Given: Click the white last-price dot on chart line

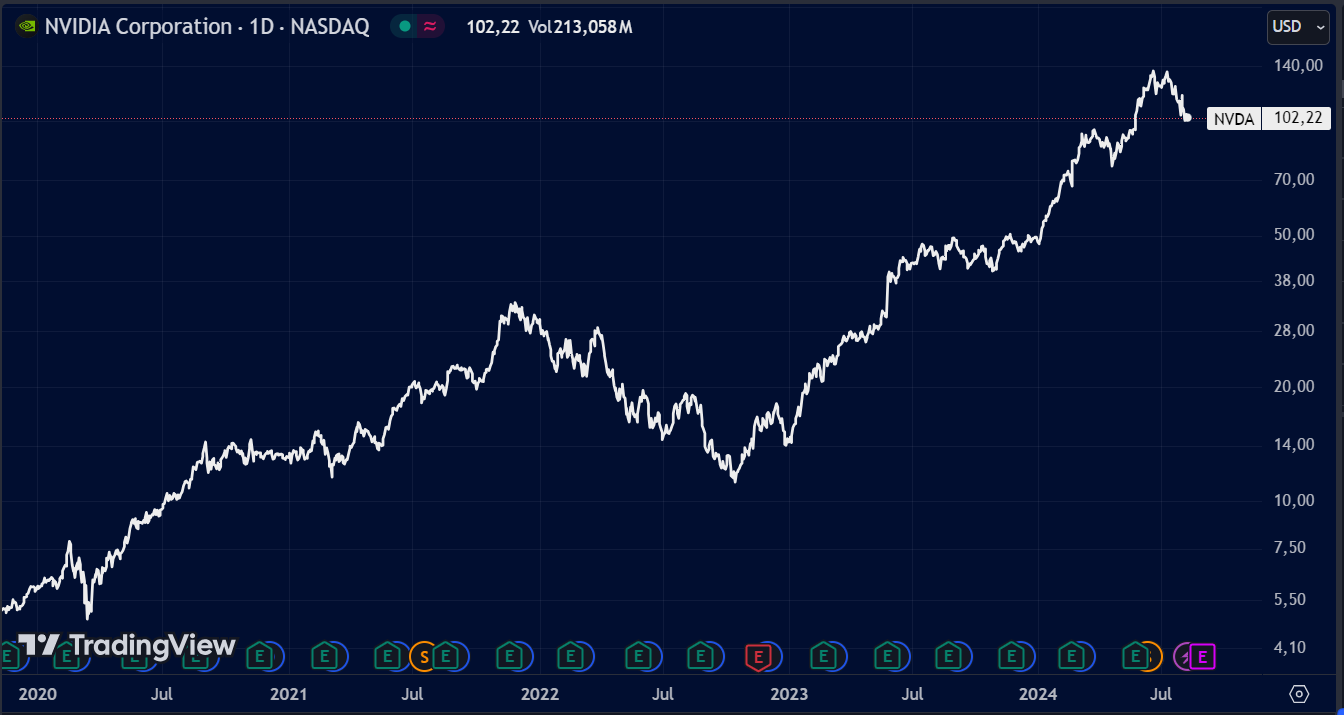Looking at the screenshot, I should [x=1187, y=118].
